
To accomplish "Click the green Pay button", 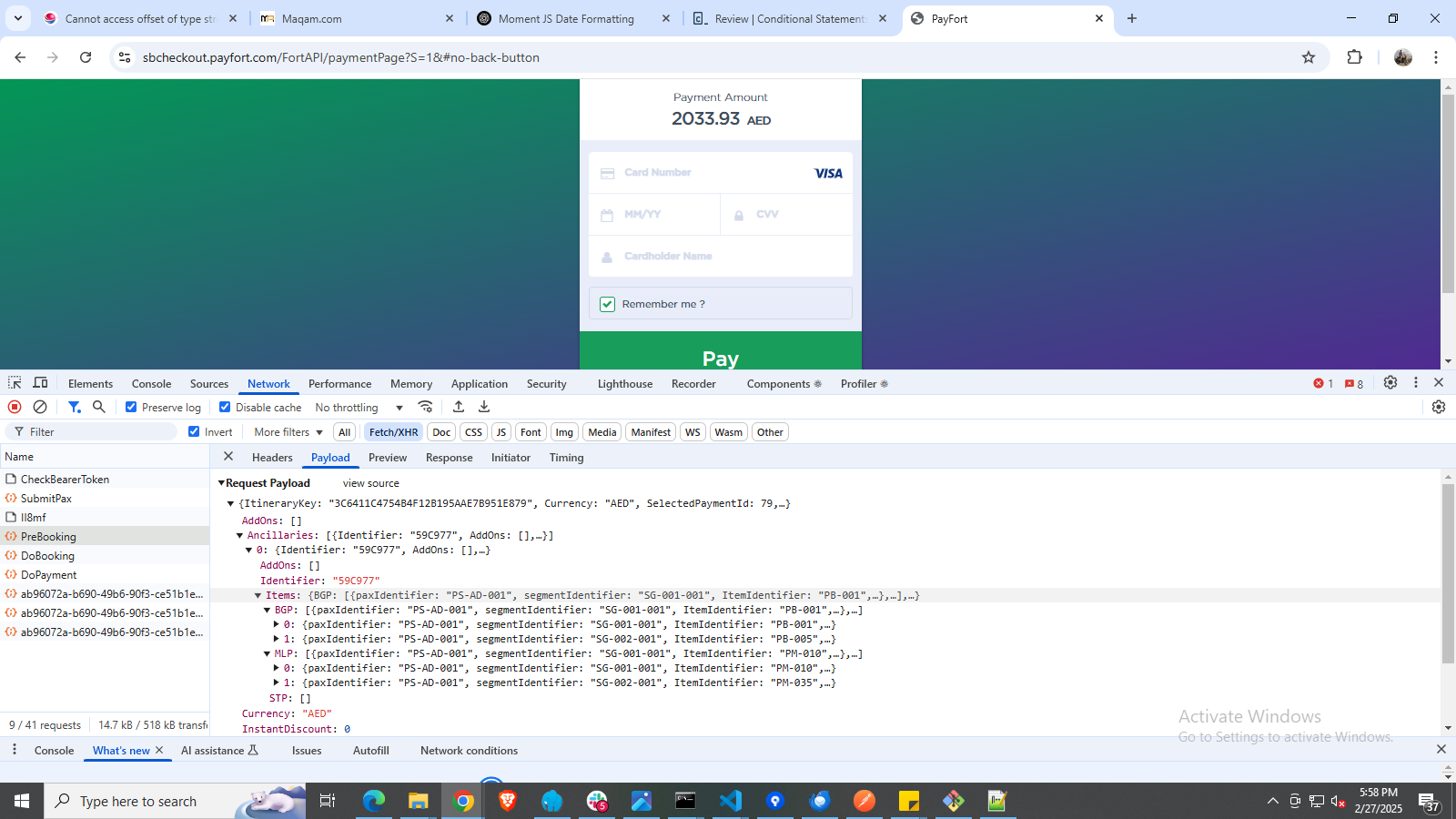I will coord(720,355).
